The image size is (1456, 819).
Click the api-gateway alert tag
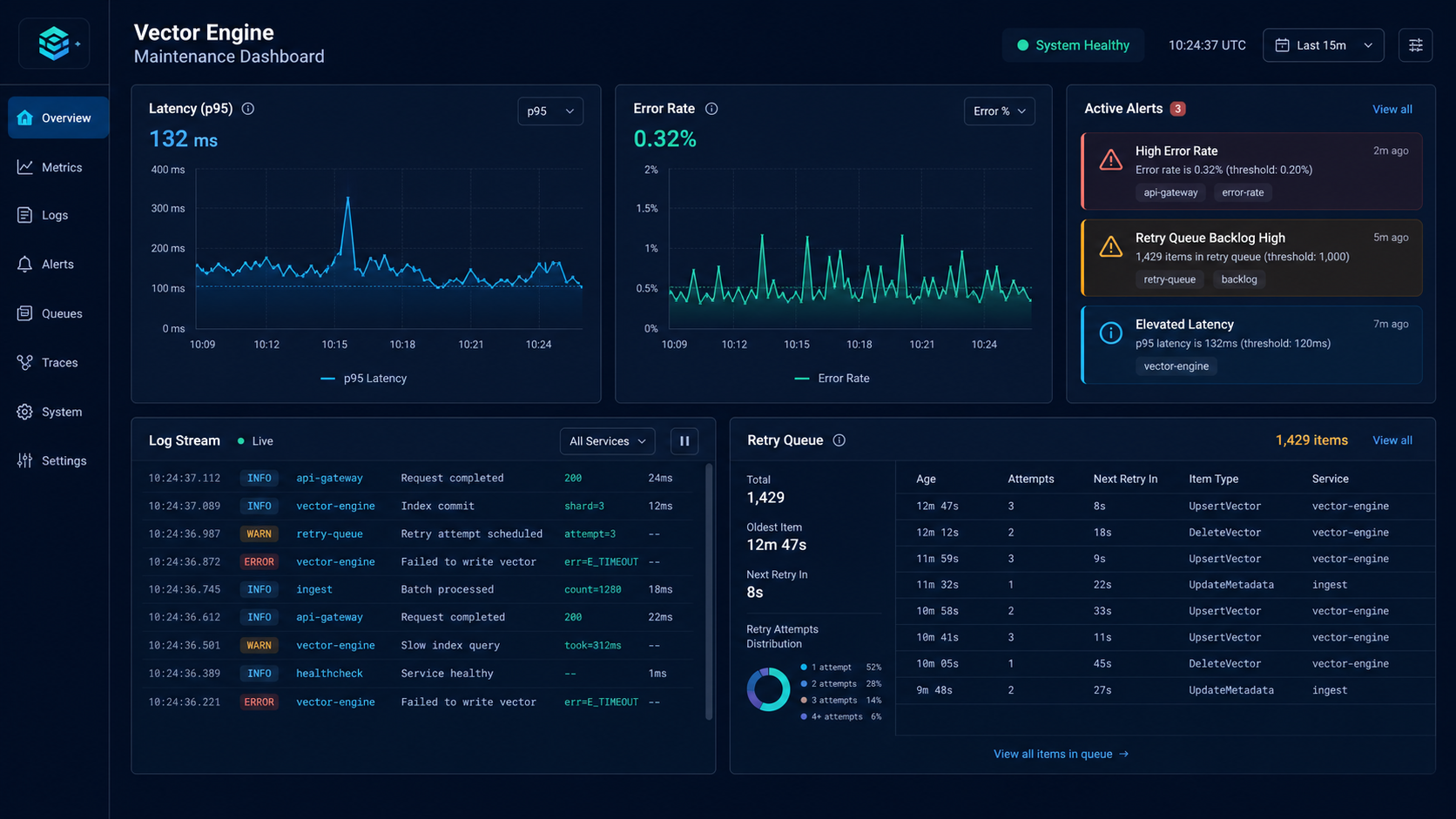point(1170,192)
